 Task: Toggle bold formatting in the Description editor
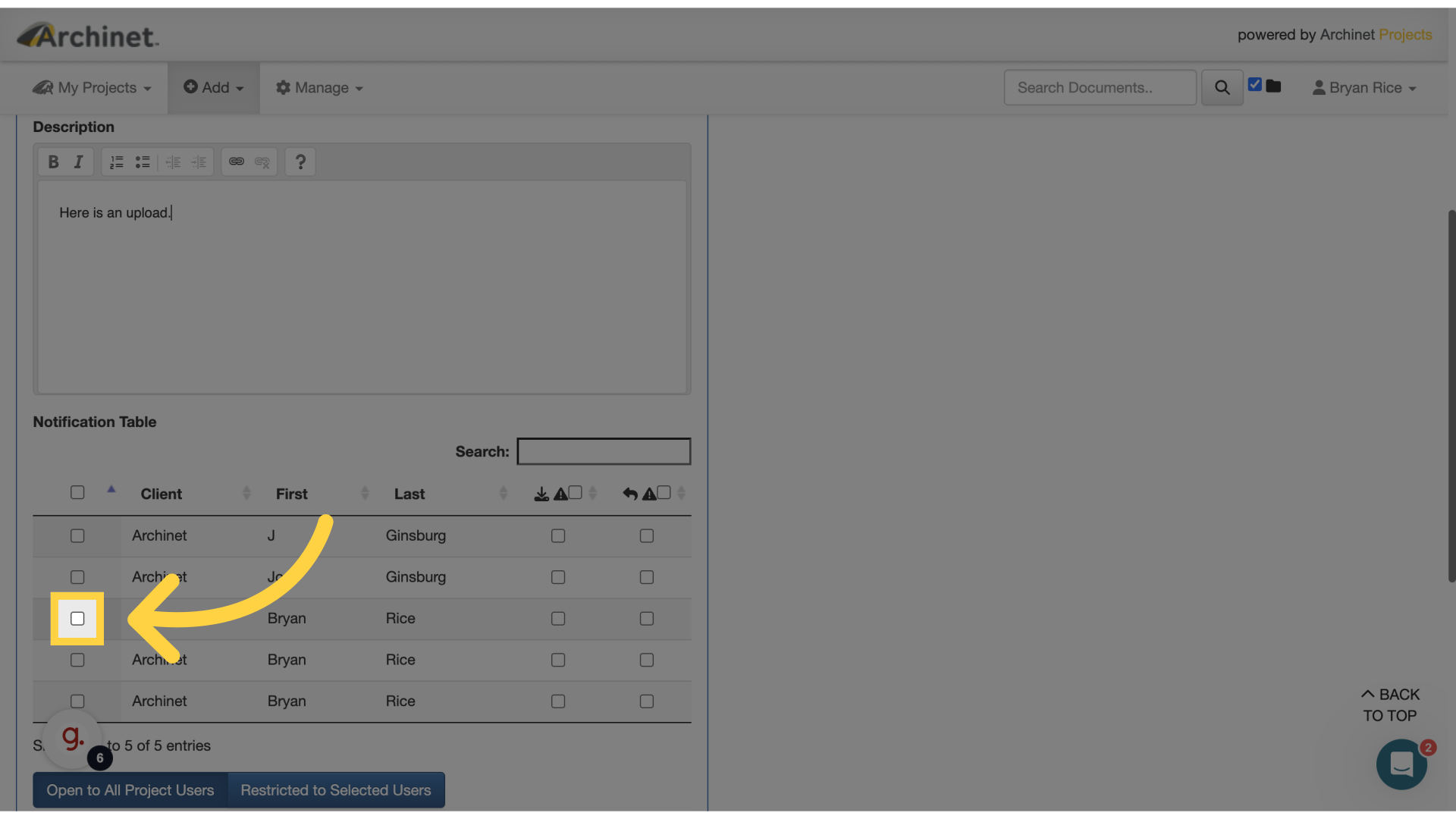53,162
